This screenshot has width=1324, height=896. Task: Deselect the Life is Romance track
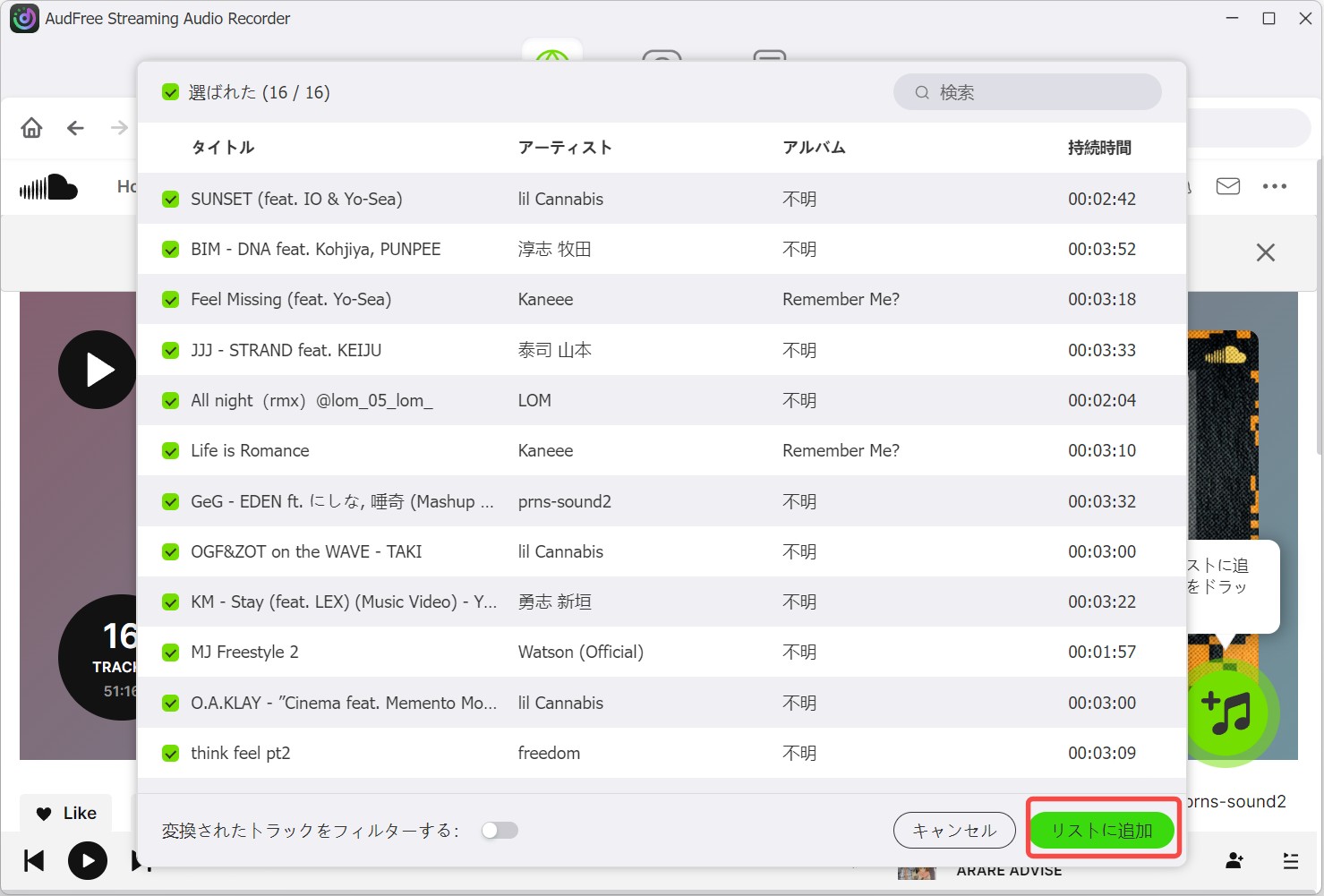click(170, 450)
